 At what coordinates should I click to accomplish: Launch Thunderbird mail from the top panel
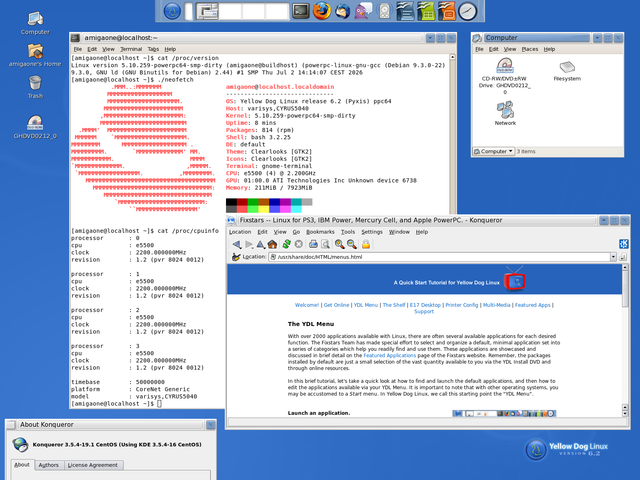[342, 11]
